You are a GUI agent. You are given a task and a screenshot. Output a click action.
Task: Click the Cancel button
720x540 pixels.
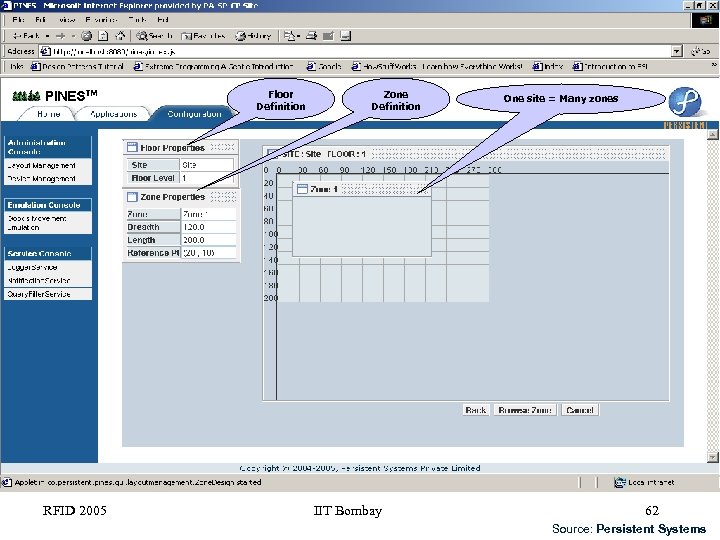click(580, 410)
